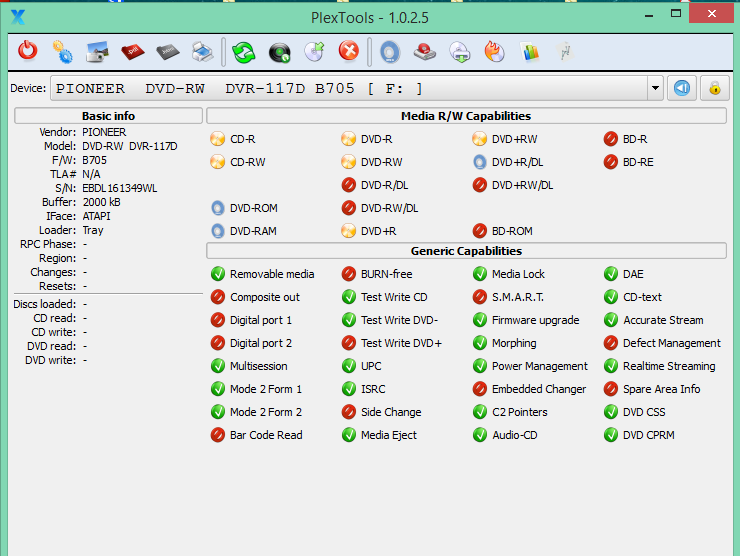The image size is (740, 556).
Task: Select the Removable media capability label
Action: (x=272, y=274)
